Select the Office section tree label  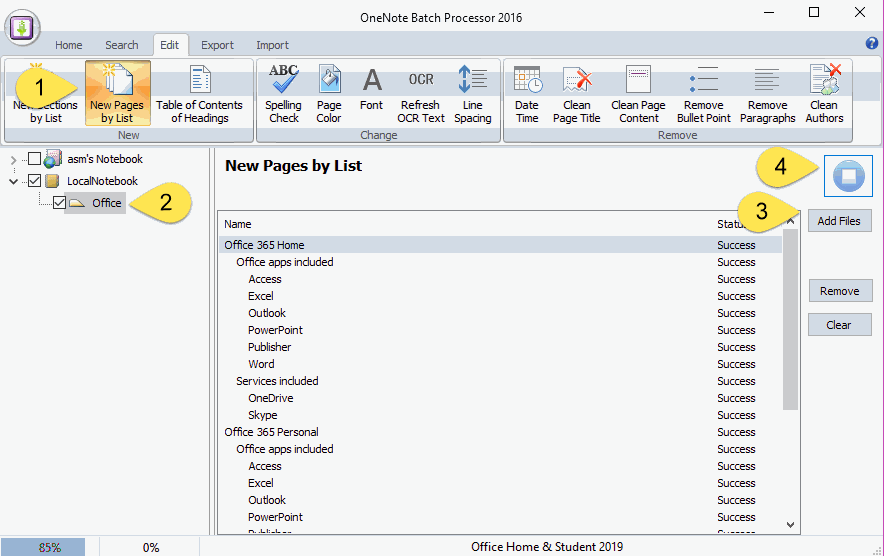click(x=107, y=203)
